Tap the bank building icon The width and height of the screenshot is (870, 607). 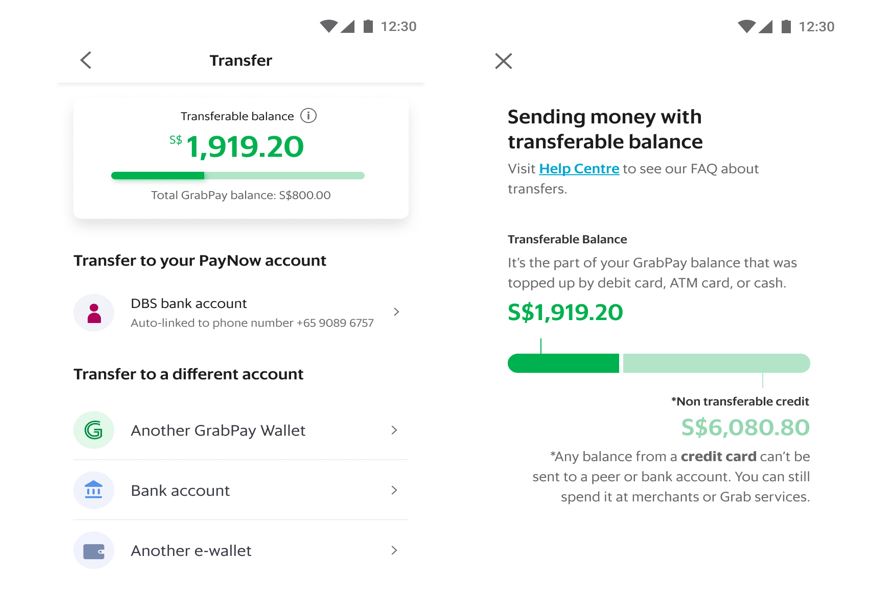click(x=94, y=490)
